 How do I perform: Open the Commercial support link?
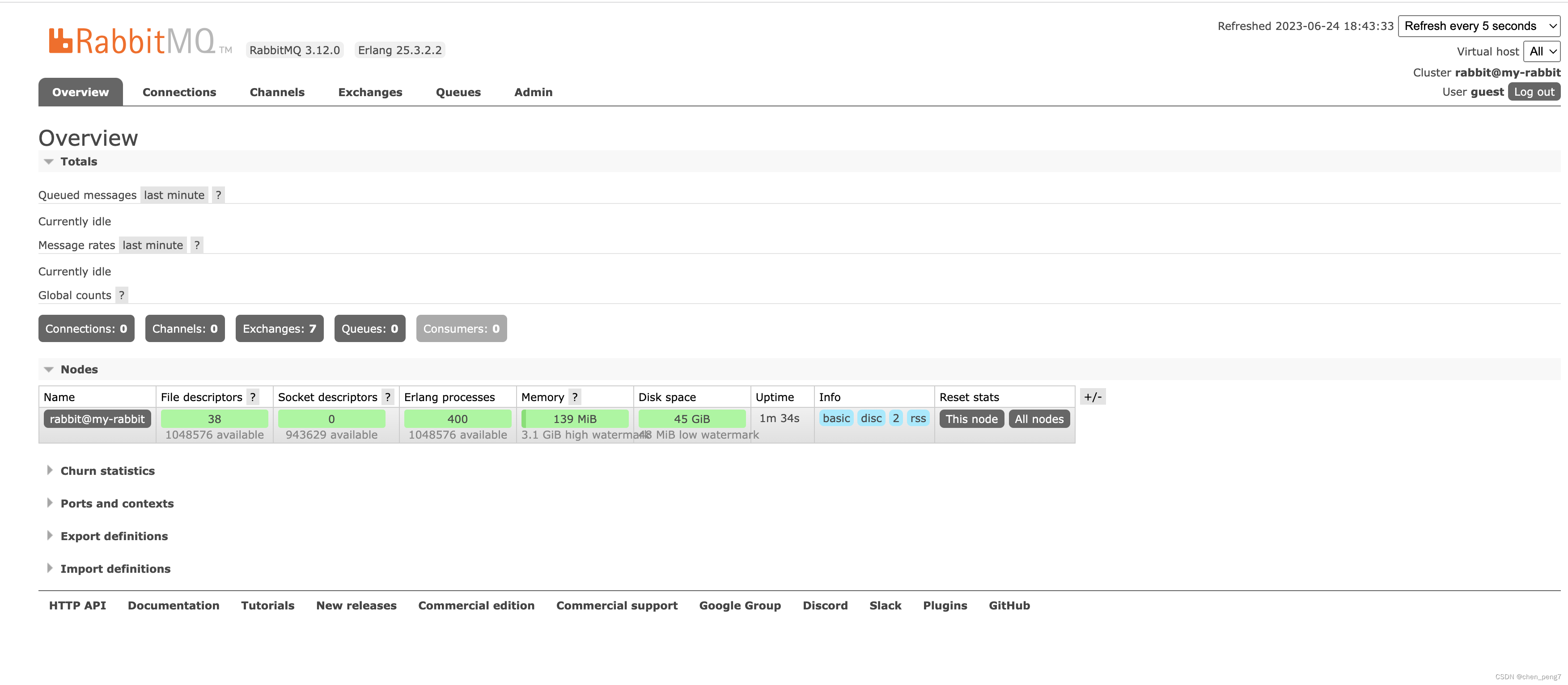[x=617, y=606]
